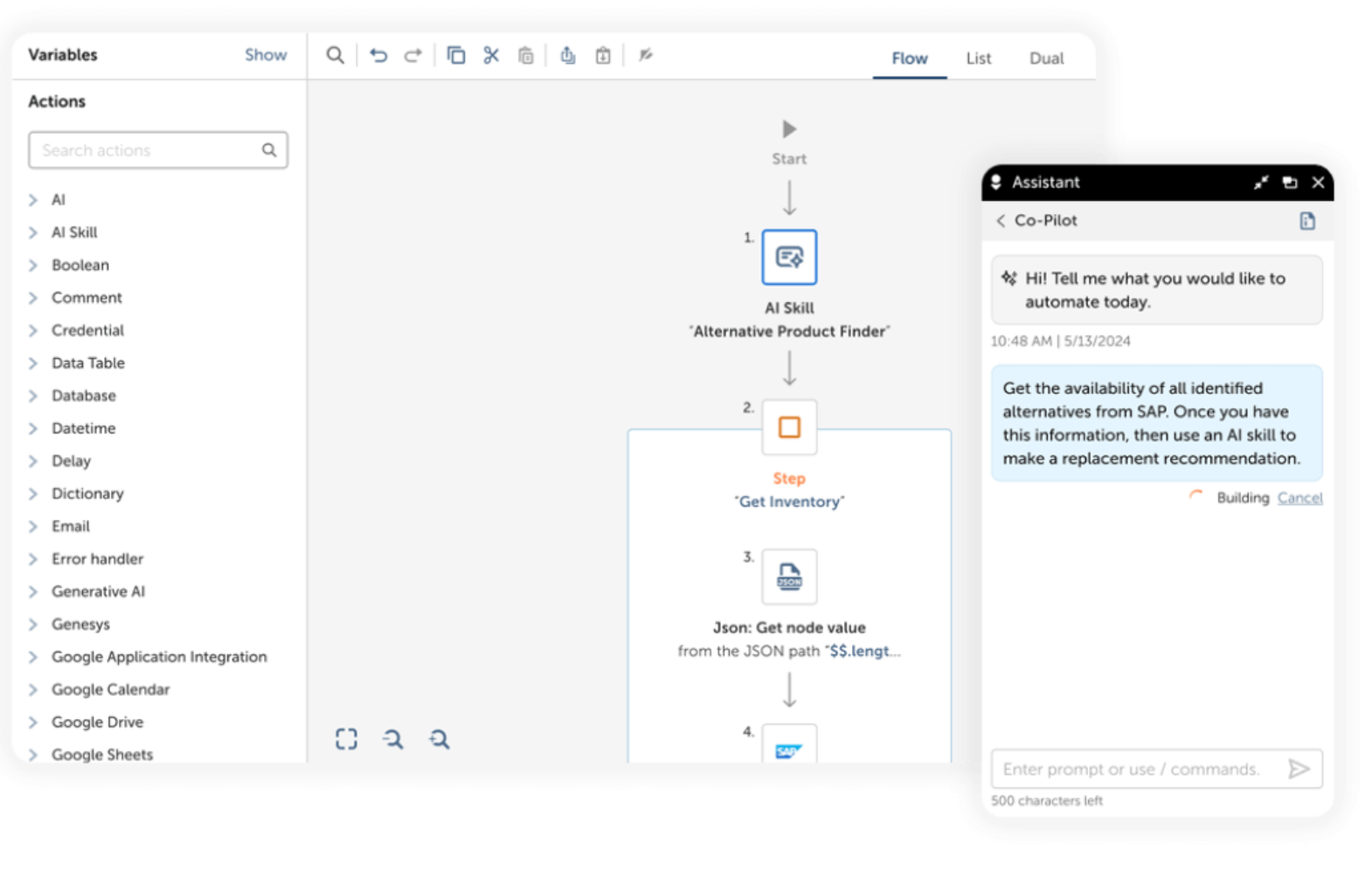
Task: Pop out the Assistant window
Action: pos(1290,183)
